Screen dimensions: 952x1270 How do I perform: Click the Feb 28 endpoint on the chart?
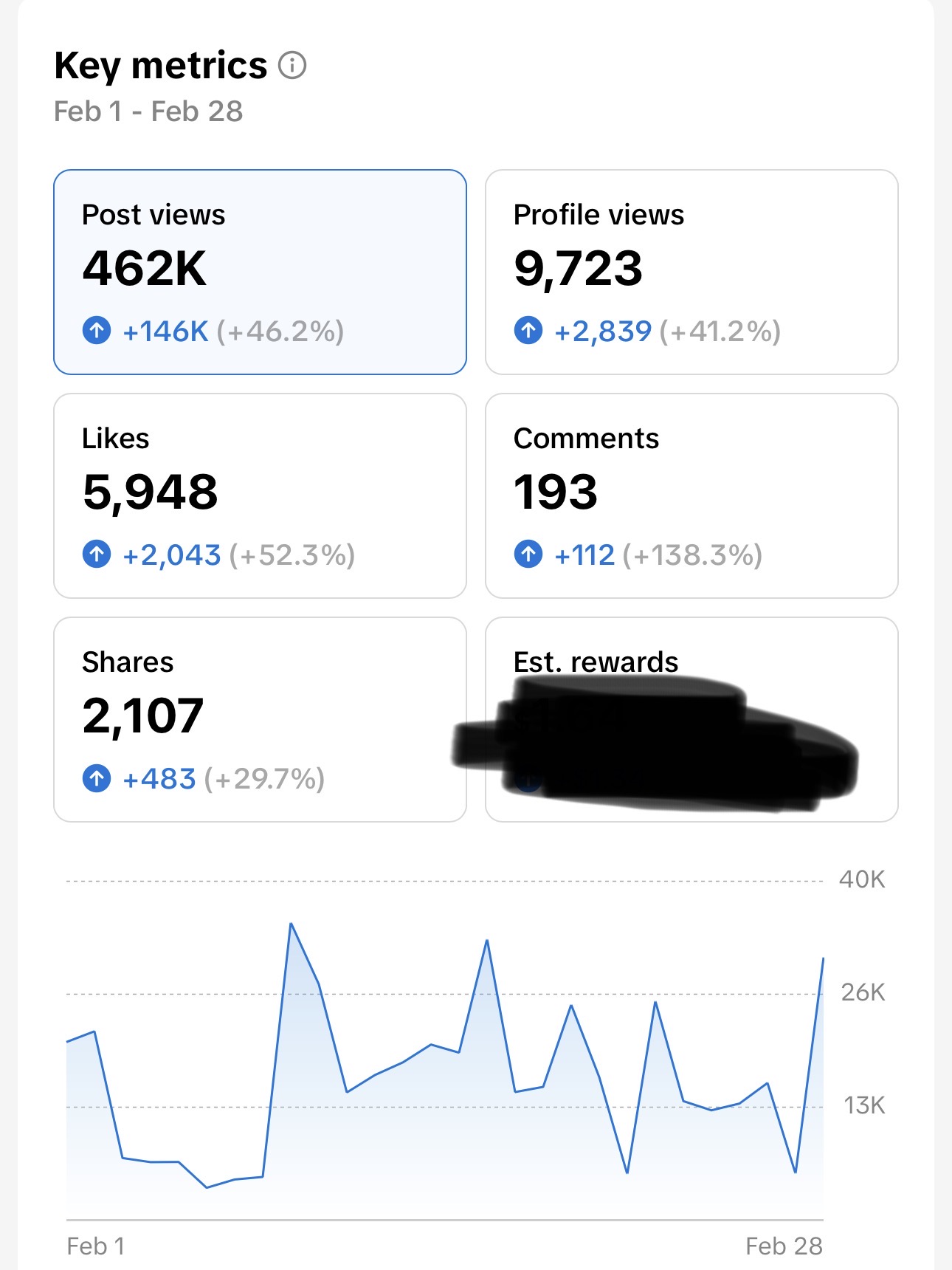tap(823, 958)
